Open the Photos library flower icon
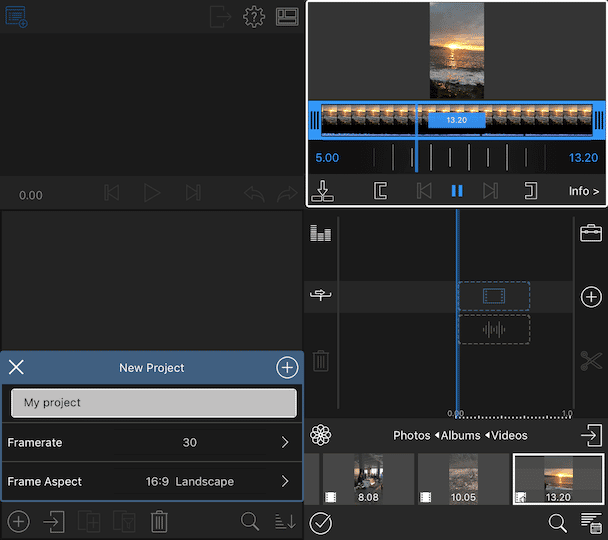This screenshot has width=608, height=540. pos(320,435)
